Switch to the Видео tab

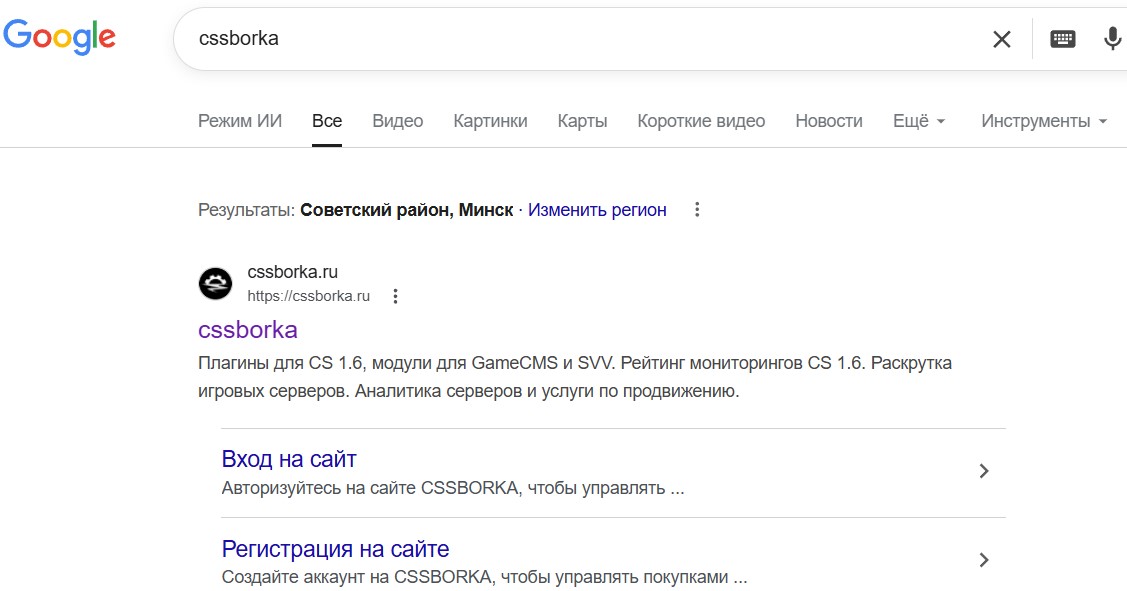[x=397, y=120]
